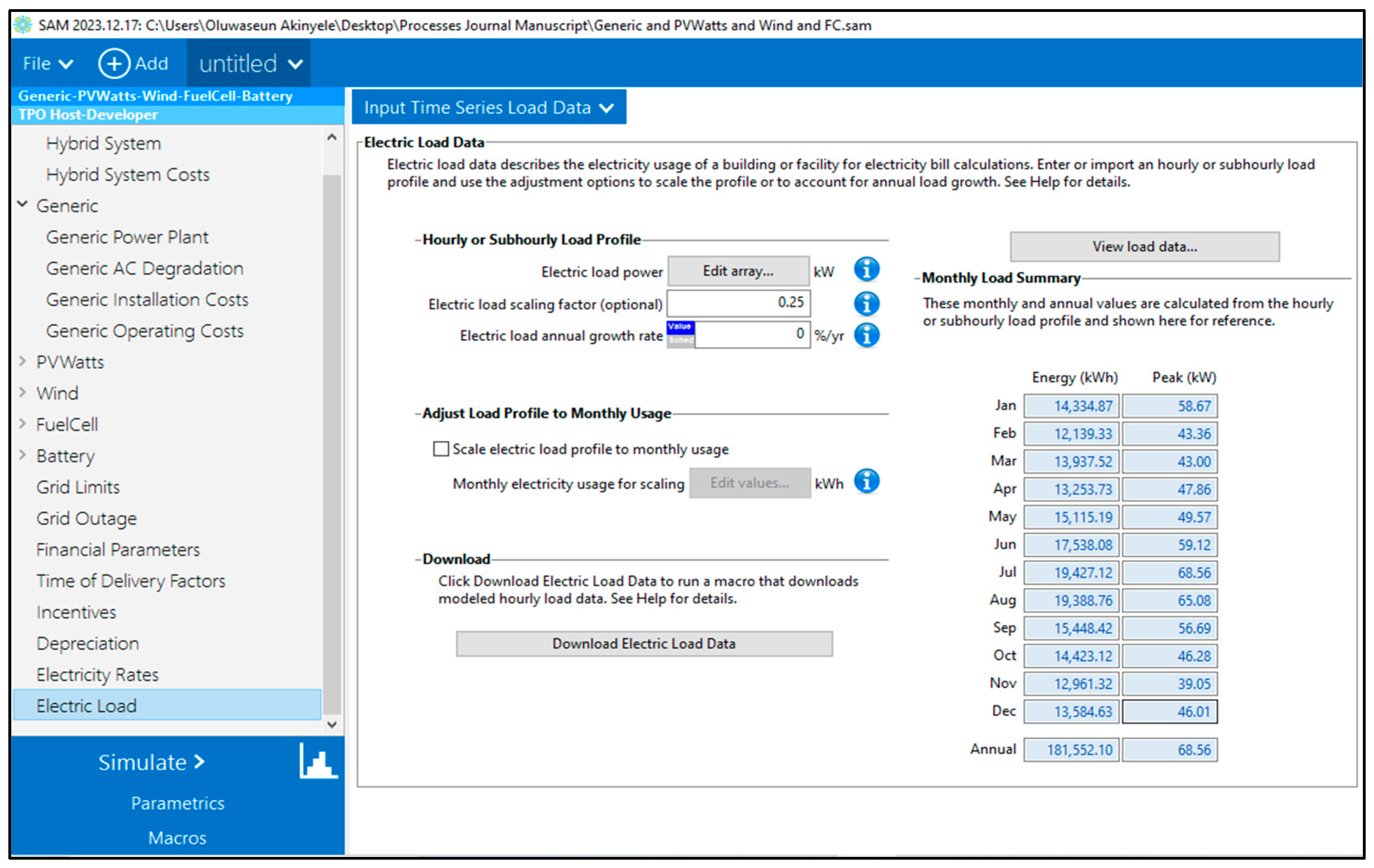The height and width of the screenshot is (868, 1374).
Task: Expand the PVWatts tree section
Action: pyautogui.click(x=23, y=361)
